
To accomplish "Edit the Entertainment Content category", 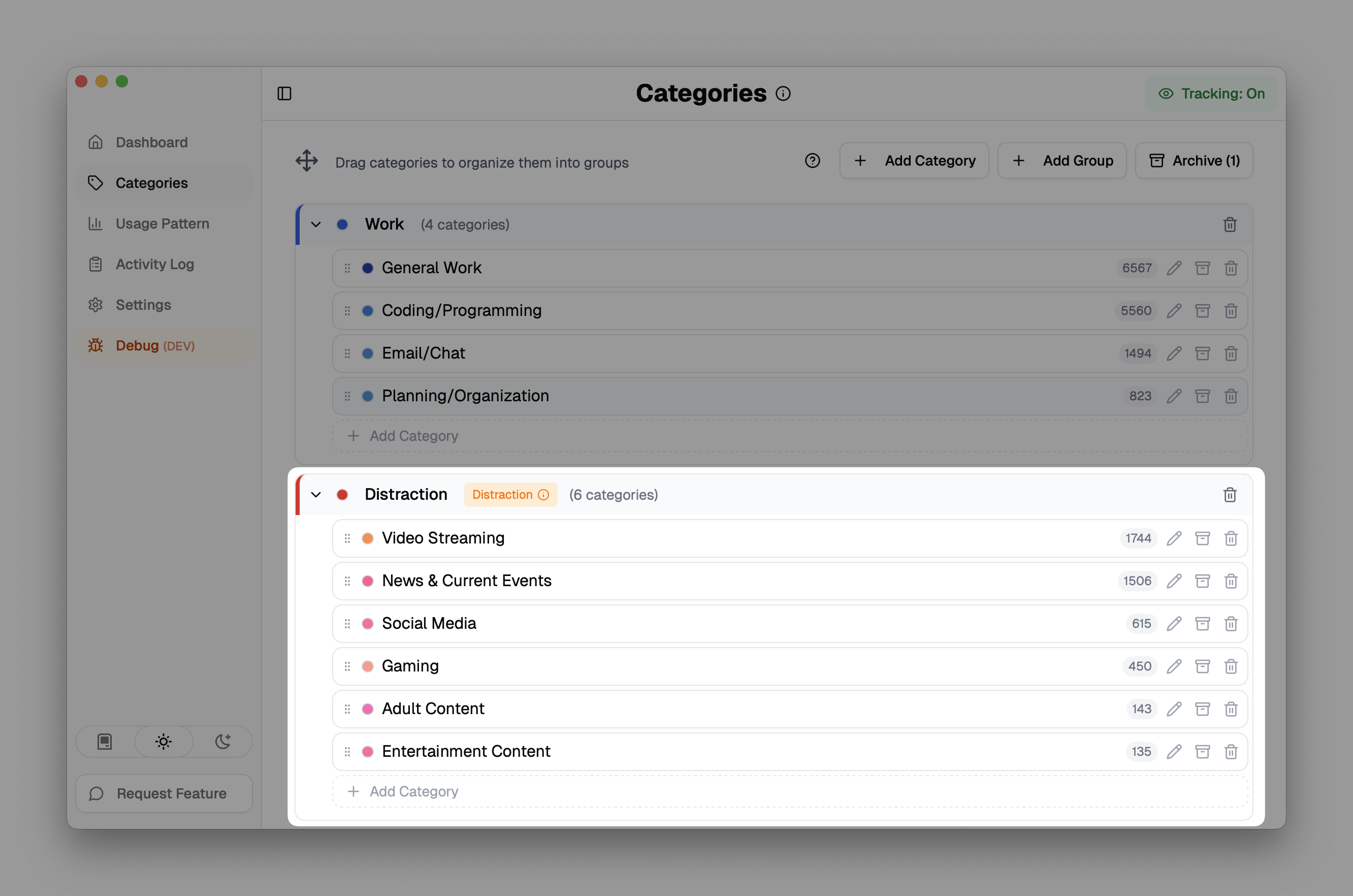I will [x=1174, y=751].
